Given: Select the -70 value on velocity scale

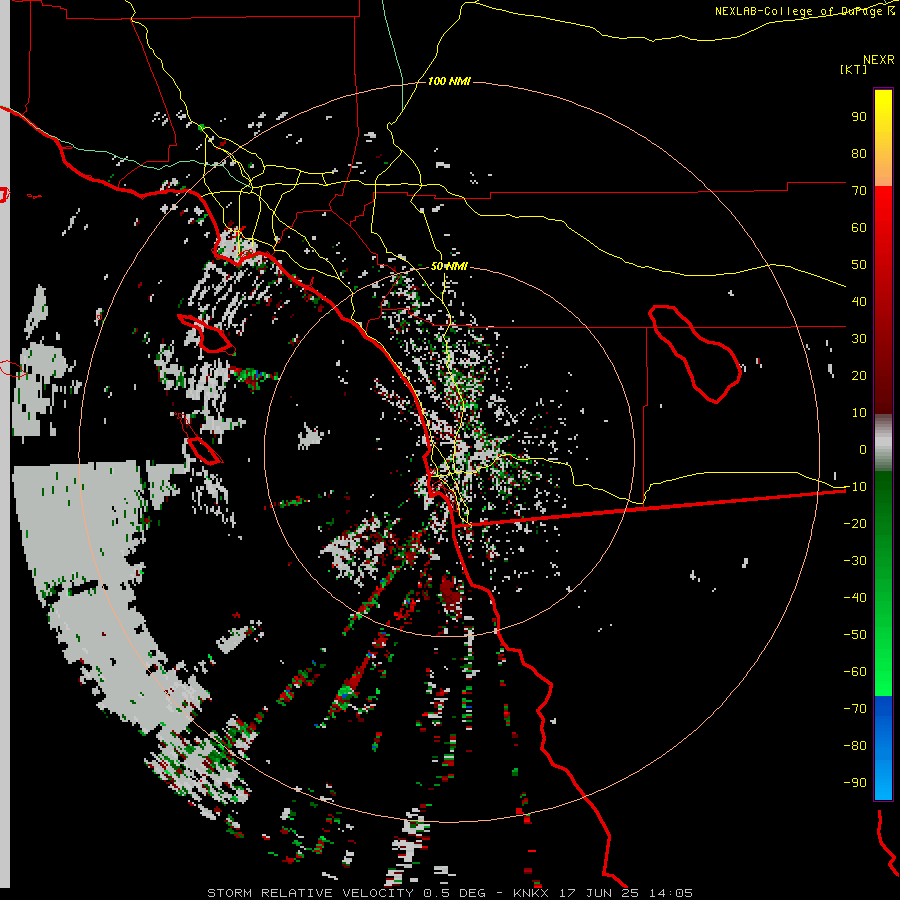Looking at the screenshot, I should (855, 709).
